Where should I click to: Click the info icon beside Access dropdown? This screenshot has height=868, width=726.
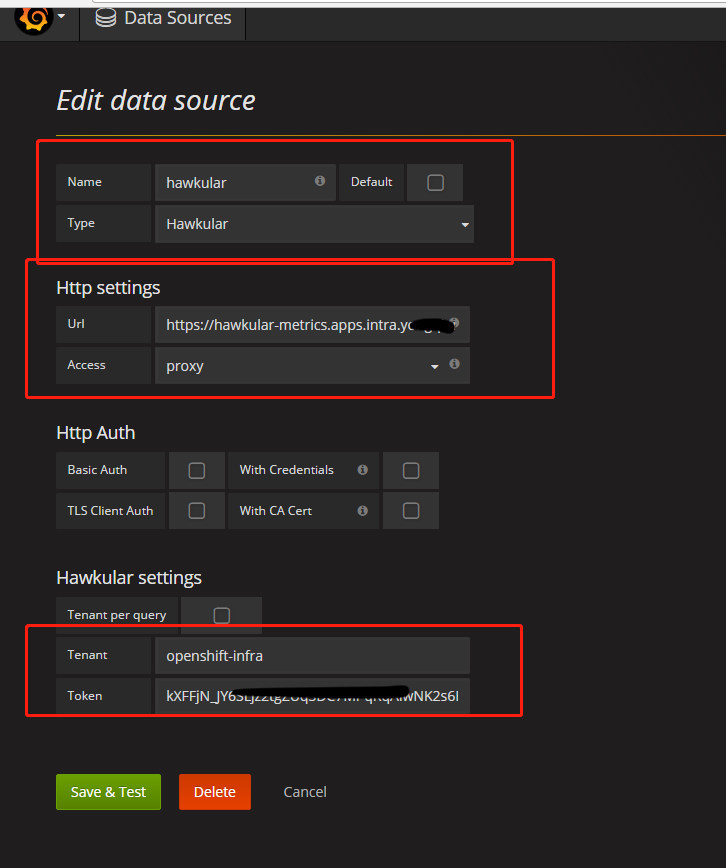coord(454,364)
